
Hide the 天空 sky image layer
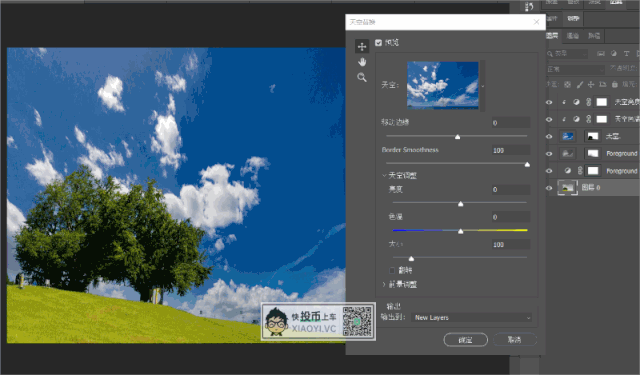[x=549, y=136]
